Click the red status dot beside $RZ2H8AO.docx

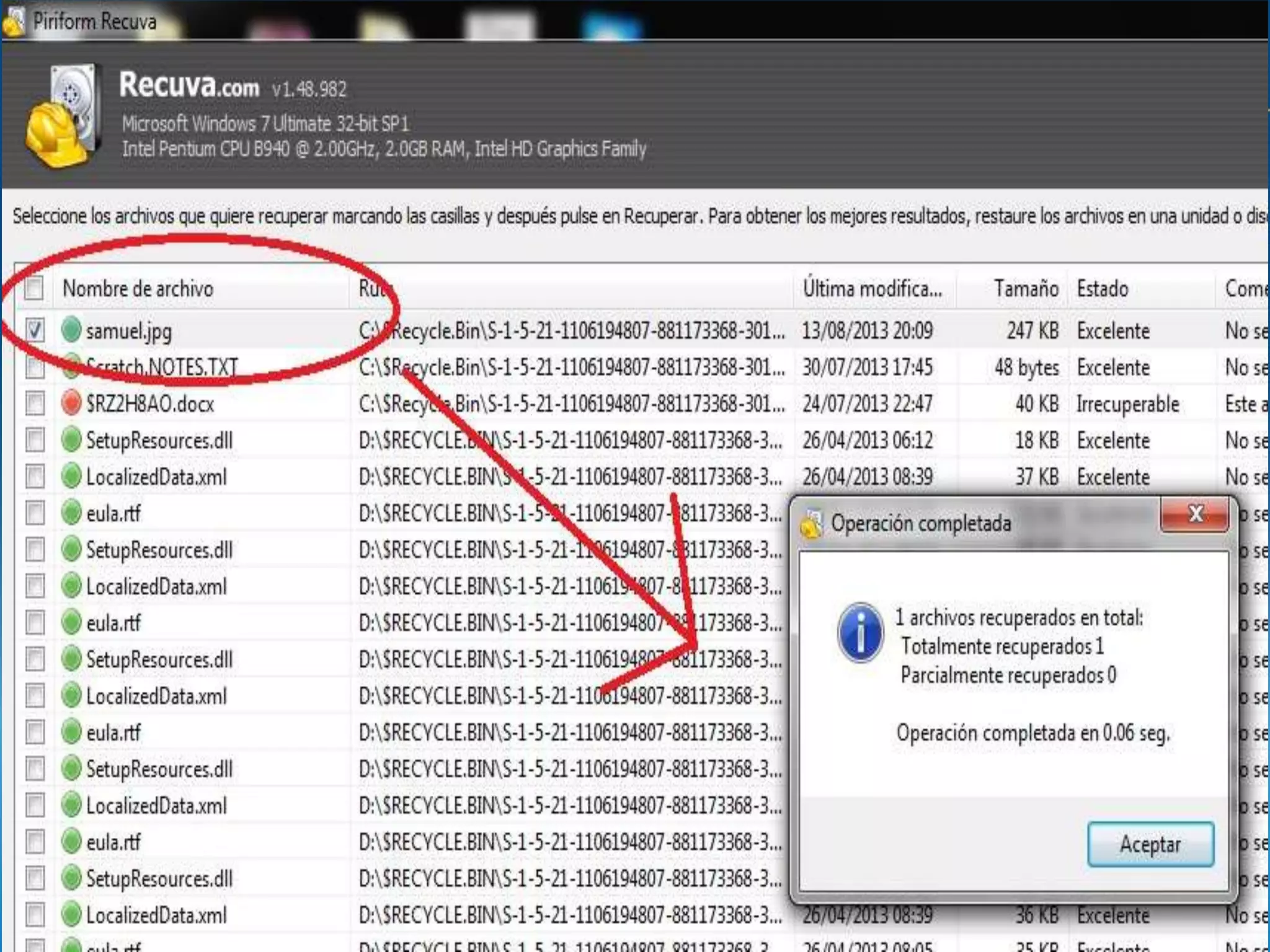click(x=72, y=403)
